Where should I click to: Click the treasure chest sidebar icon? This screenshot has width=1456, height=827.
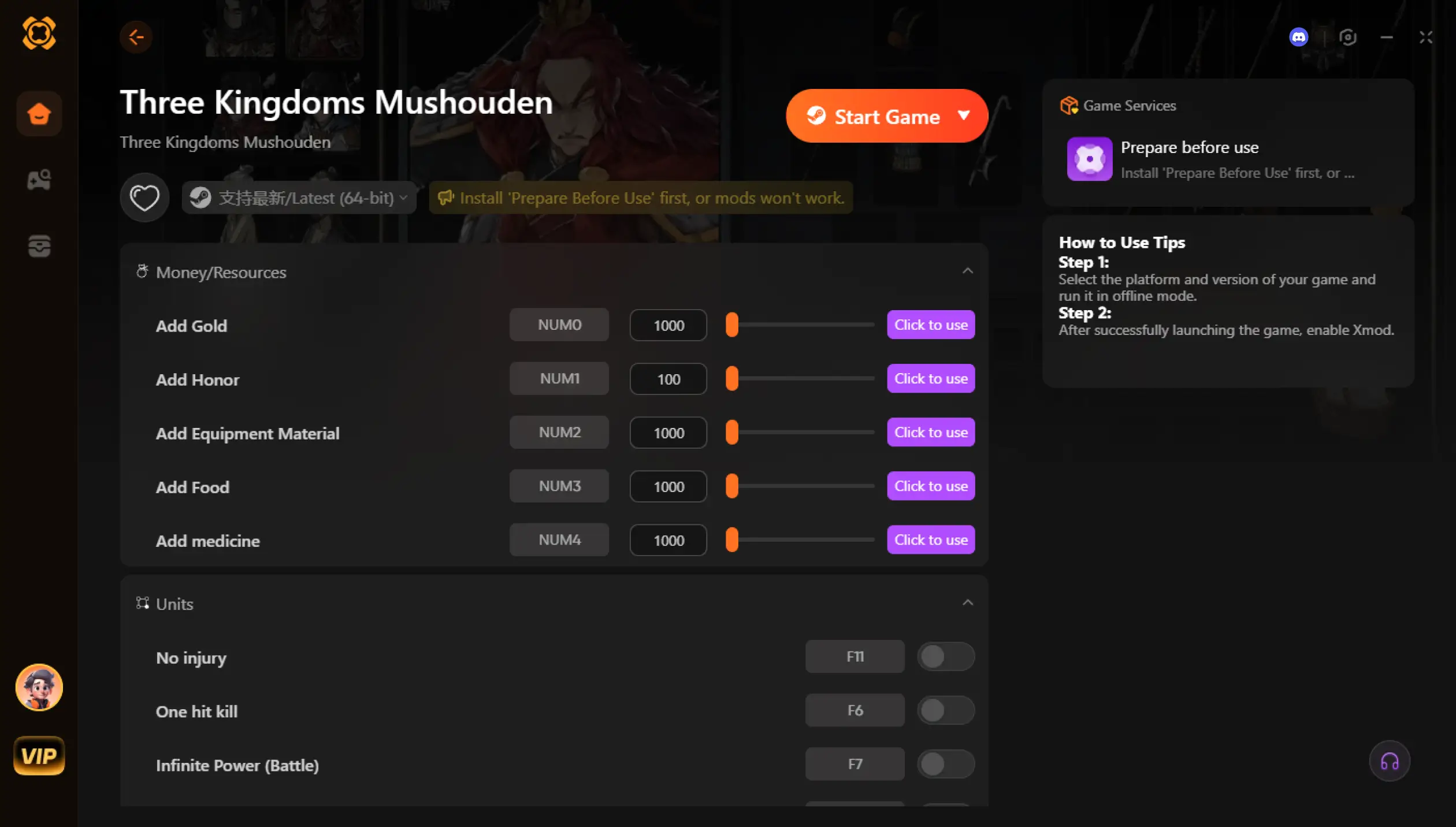(39, 246)
